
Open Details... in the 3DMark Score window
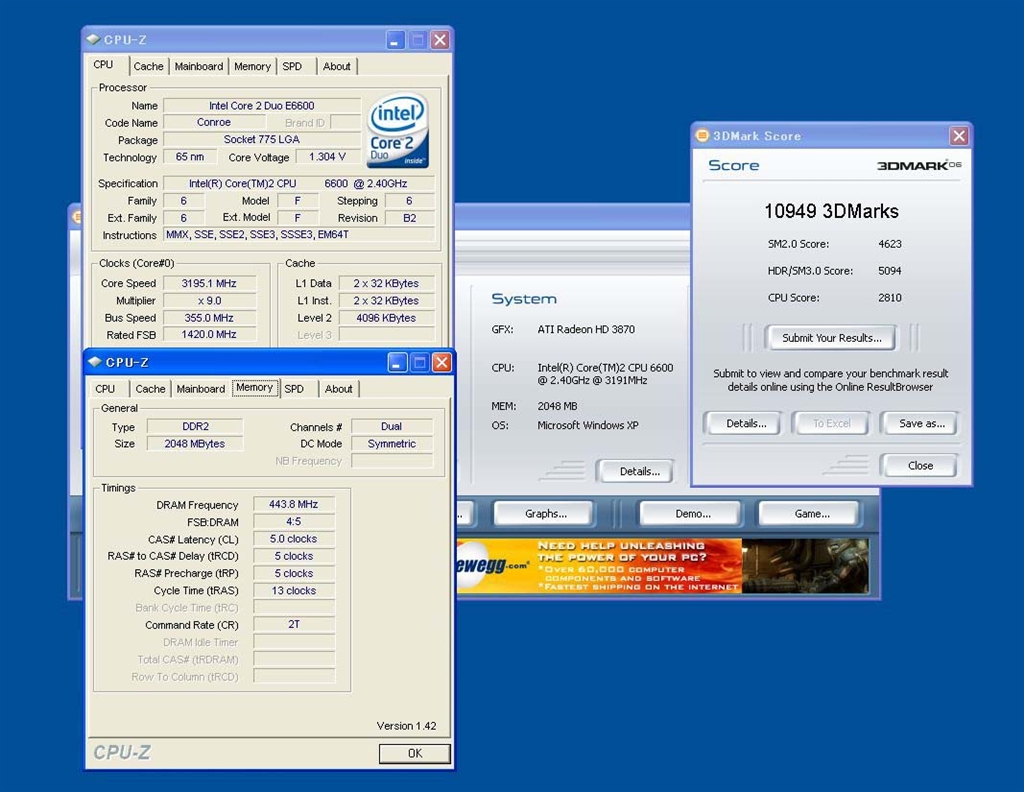pos(746,423)
